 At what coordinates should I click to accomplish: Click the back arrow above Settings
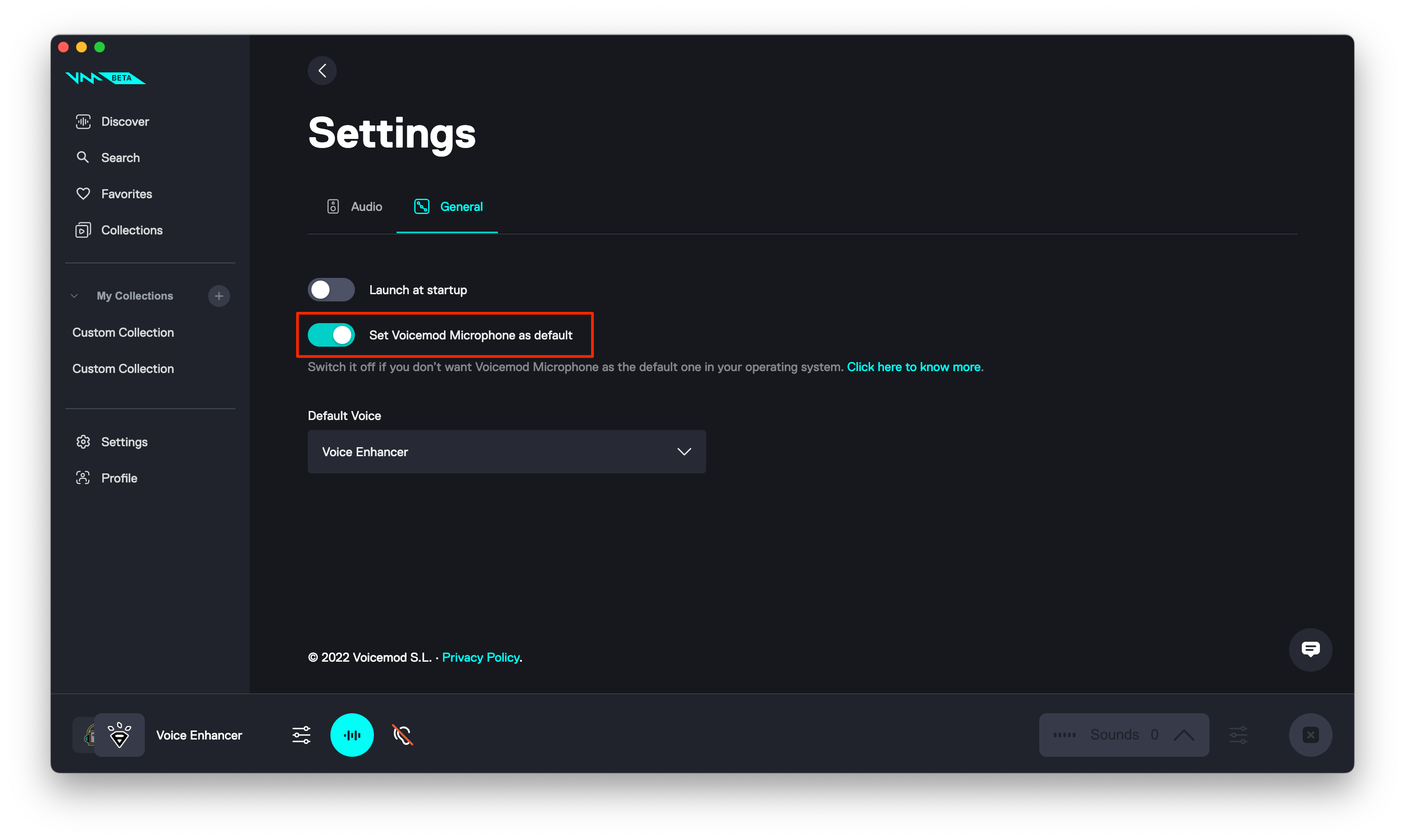[322, 71]
